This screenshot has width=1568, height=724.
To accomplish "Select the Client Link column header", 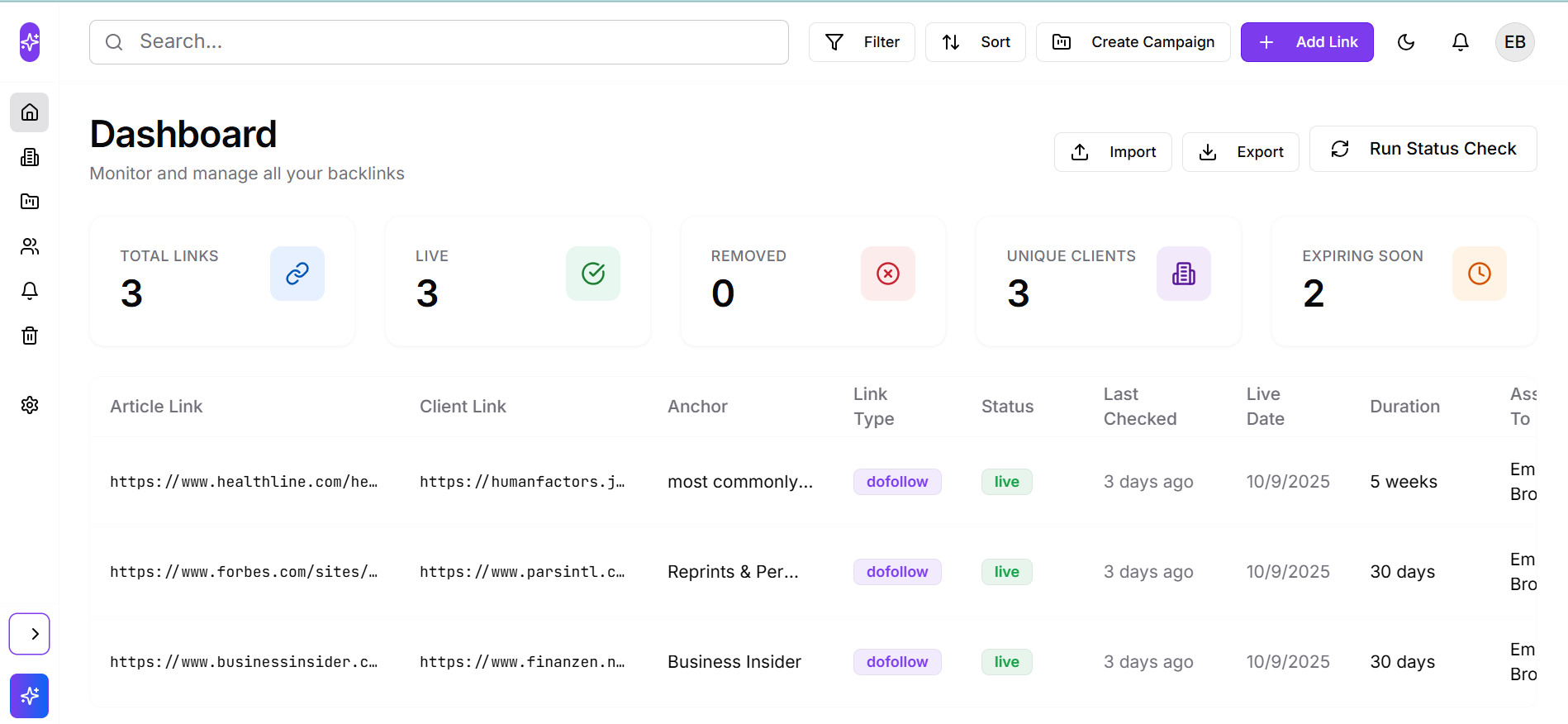I will pos(463,407).
